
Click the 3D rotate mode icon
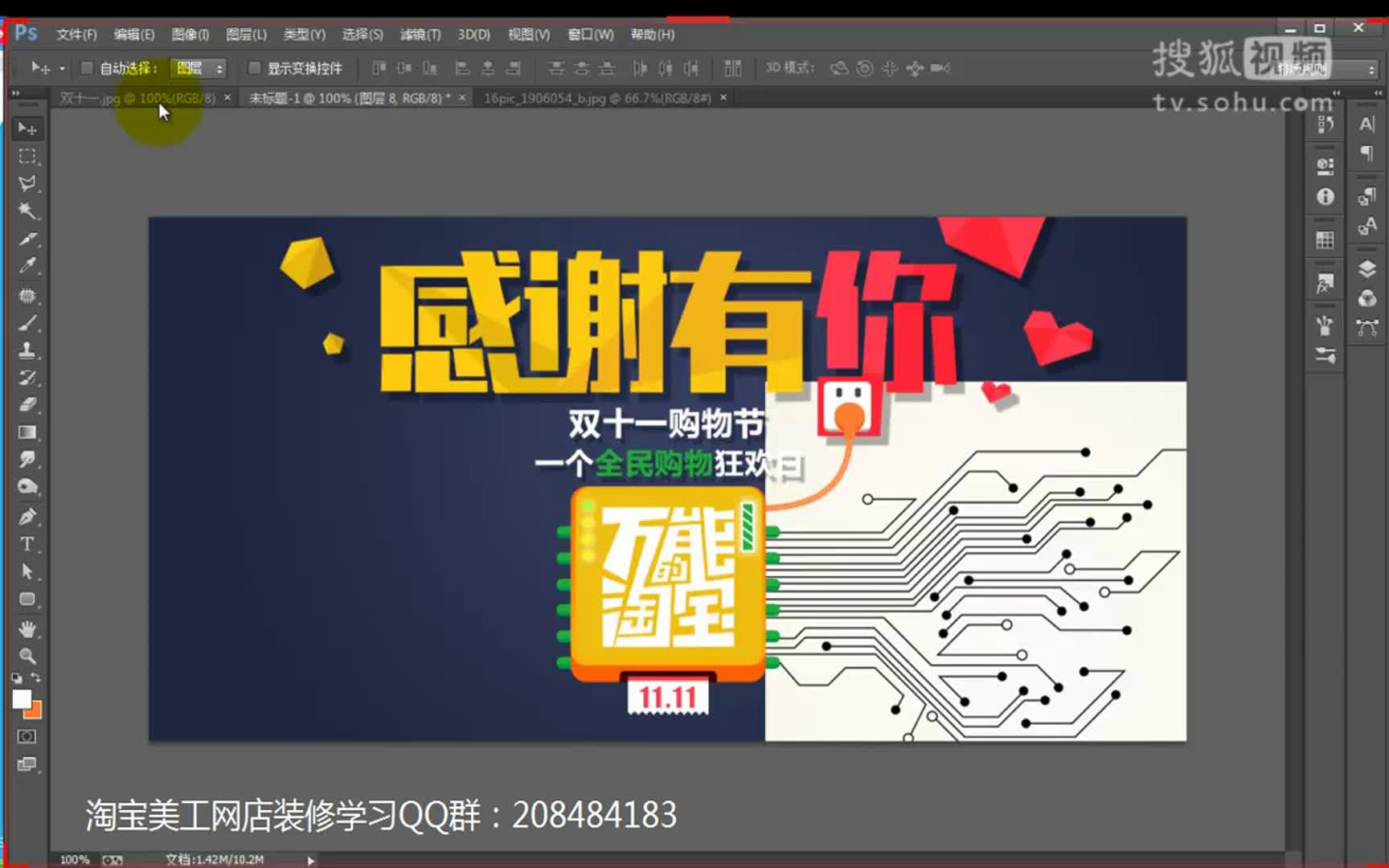(x=838, y=68)
